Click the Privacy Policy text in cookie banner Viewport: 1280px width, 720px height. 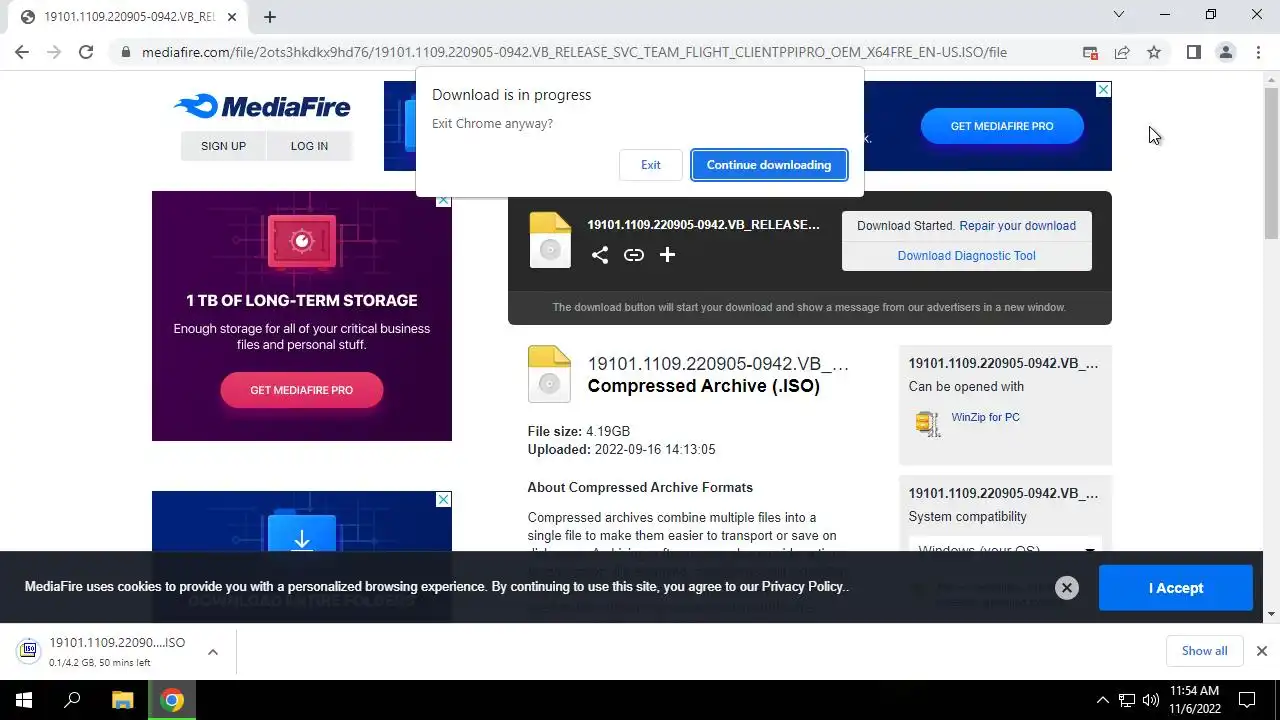click(x=803, y=587)
